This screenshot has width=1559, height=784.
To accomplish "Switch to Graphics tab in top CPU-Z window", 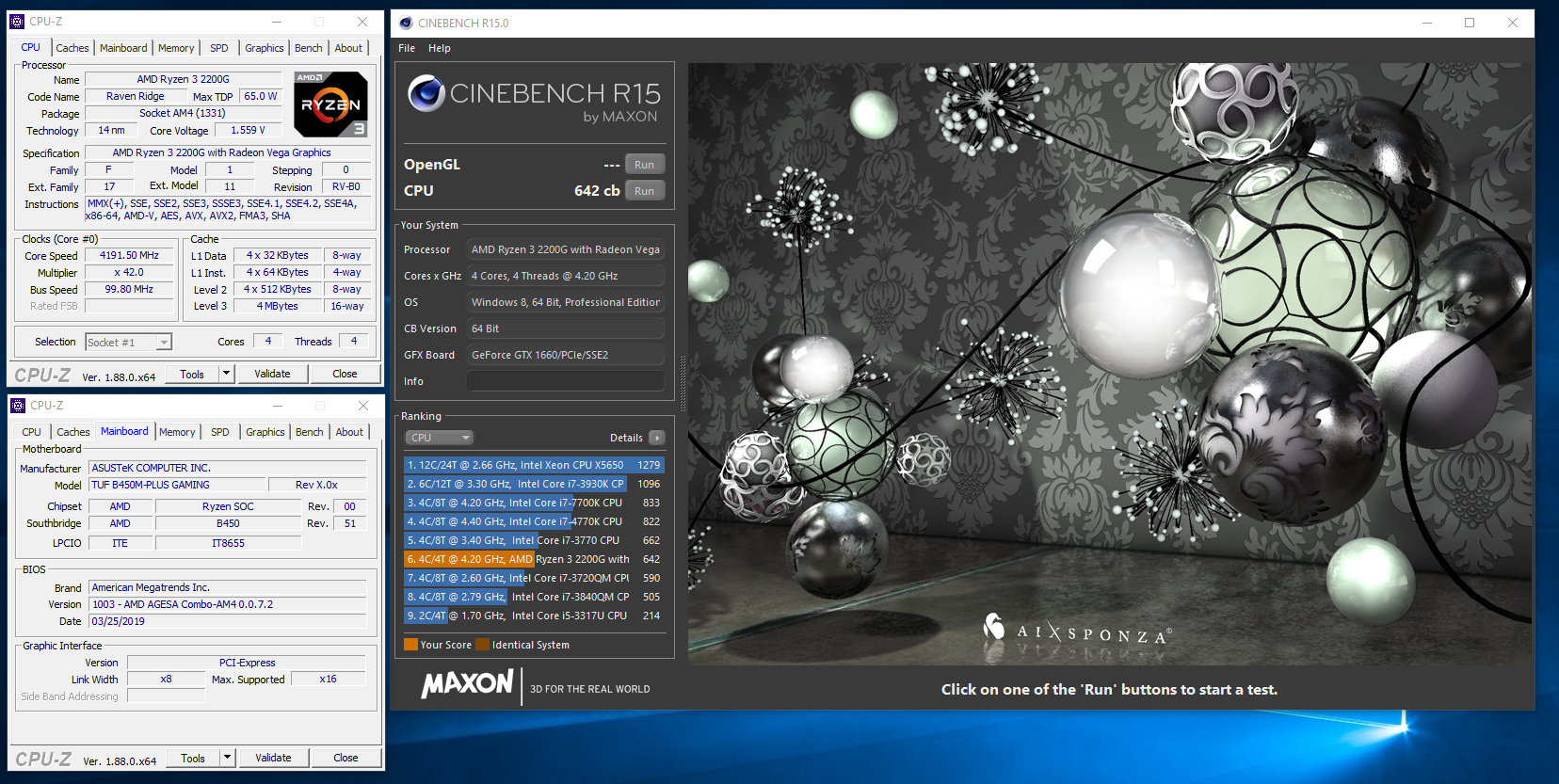I will point(265,48).
